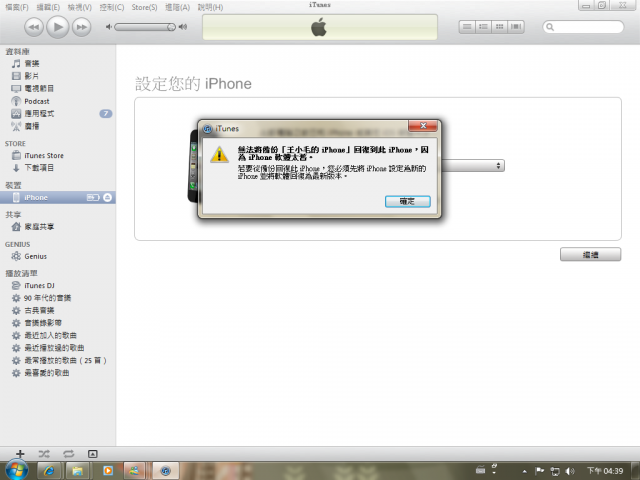This screenshot has height=480, width=640.
Task: Switch to song list view
Action: (467, 27)
